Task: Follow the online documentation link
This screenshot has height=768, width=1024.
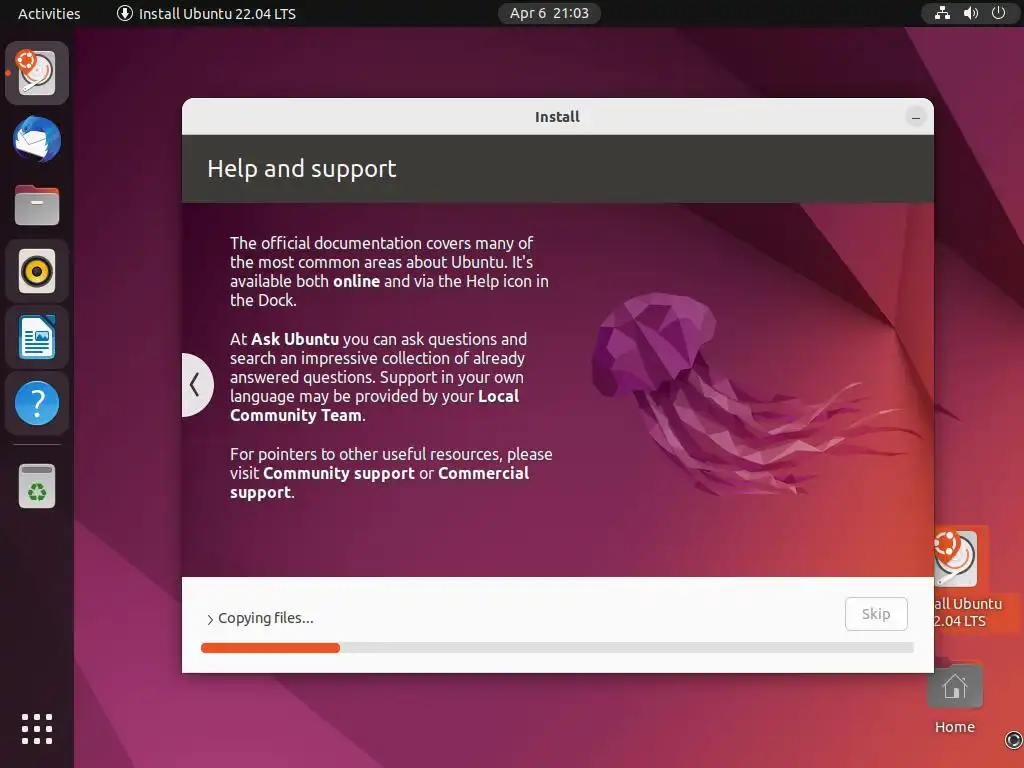Action: tap(357, 281)
